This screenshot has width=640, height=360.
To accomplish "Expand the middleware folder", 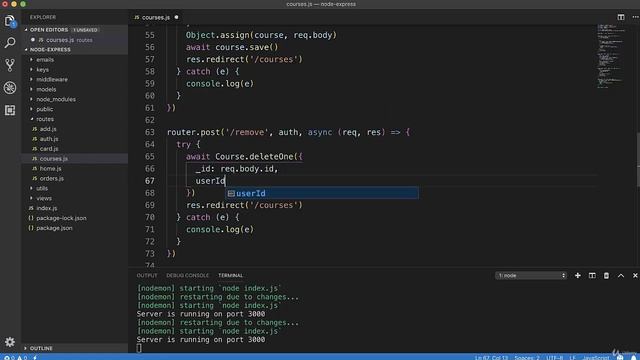I will coord(52,80).
